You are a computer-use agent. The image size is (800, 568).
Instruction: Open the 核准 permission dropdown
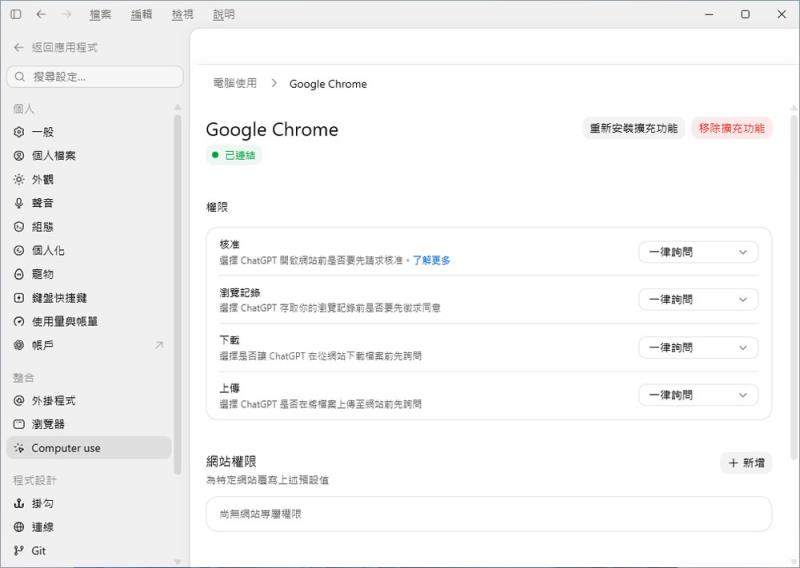[x=698, y=252]
